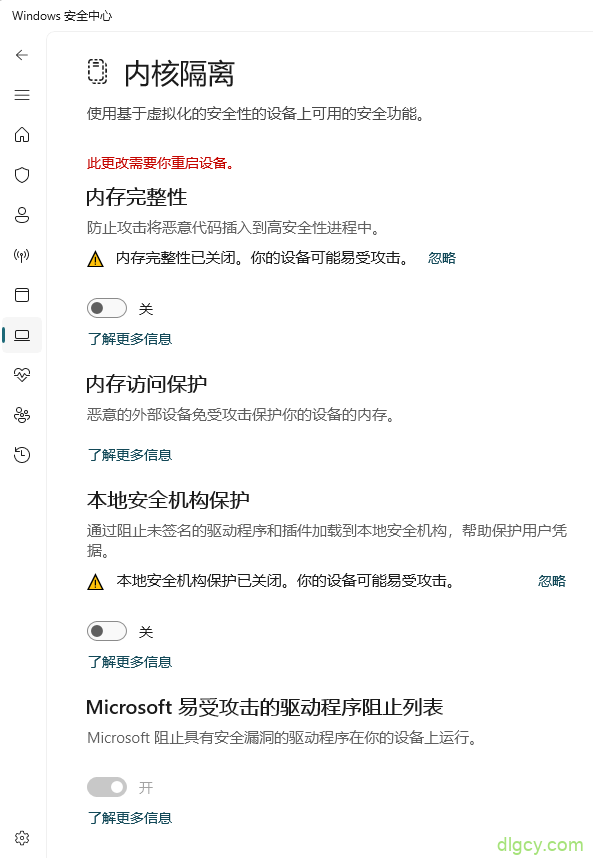This screenshot has width=593, height=858.
Task: Open 设备性能和运行状况 via the heart icon
Action: pos(22,375)
